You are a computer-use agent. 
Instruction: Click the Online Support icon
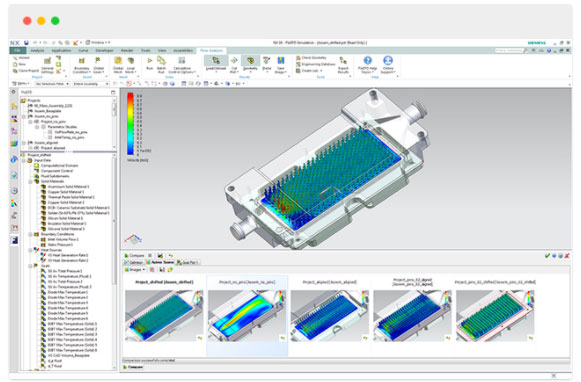point(388,64)
